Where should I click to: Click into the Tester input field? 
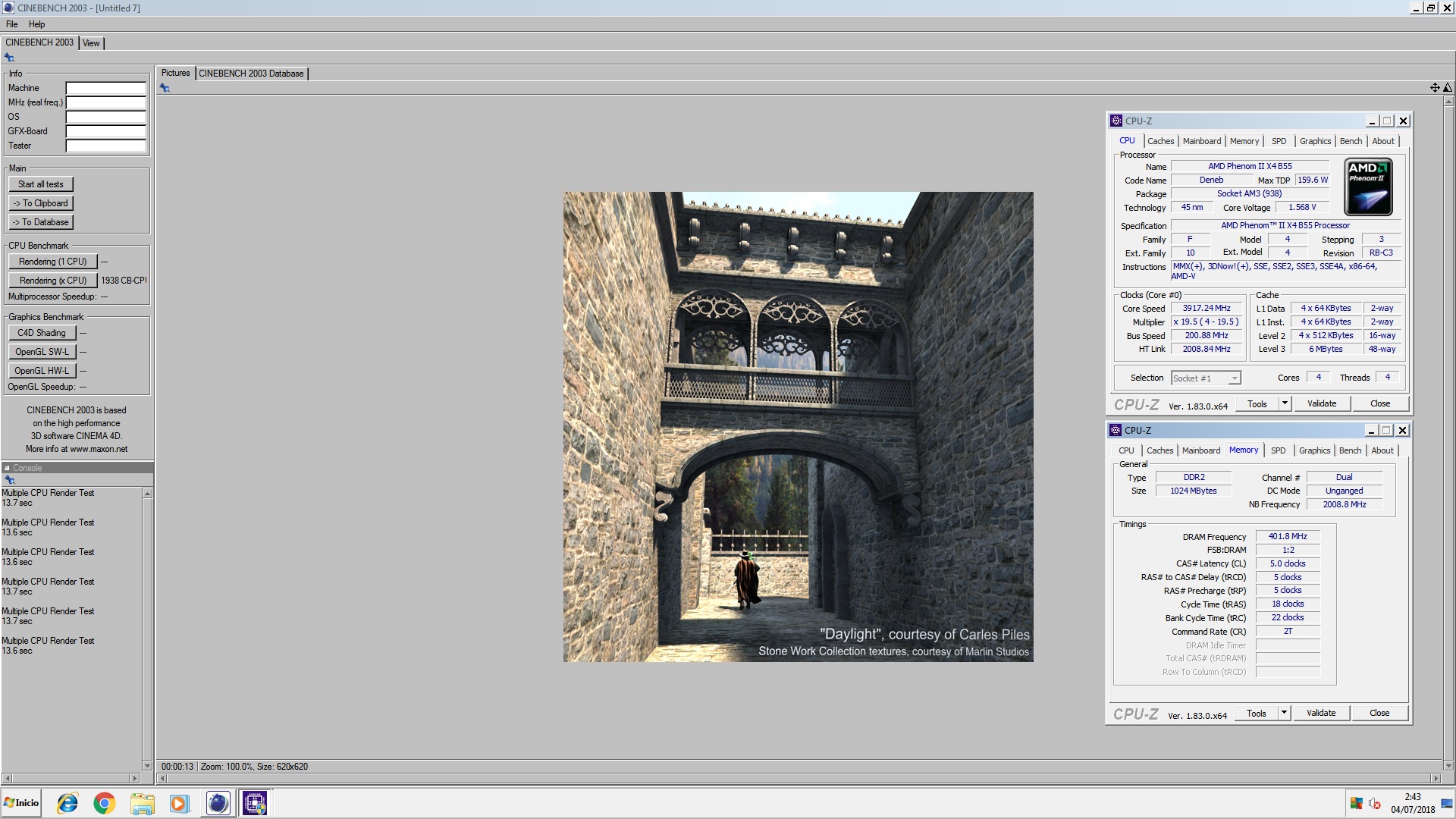coord(105,146)
